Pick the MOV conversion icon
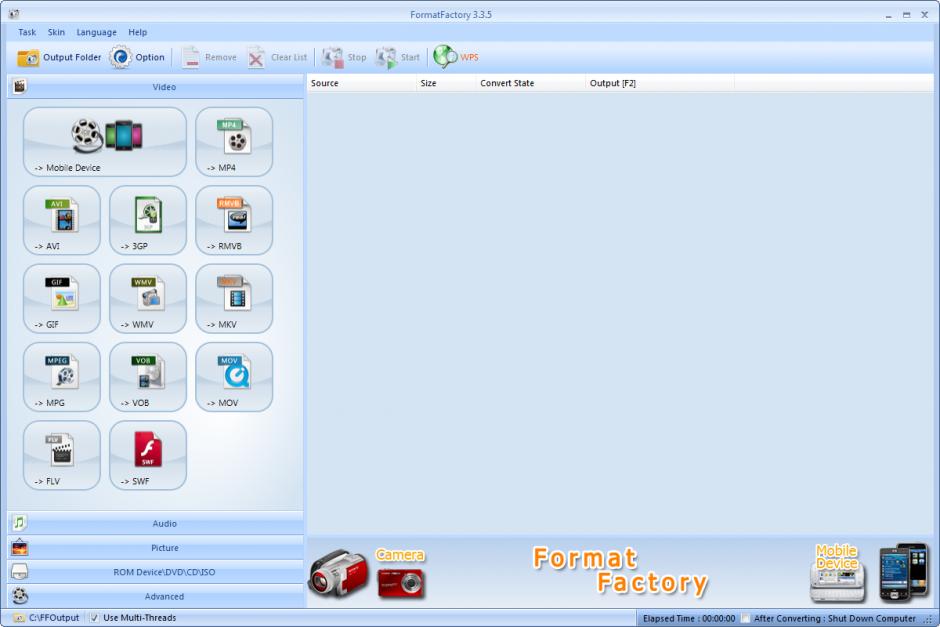Image resolution: width=940 pixels, height=627 pixels. pyautogui.click(x=234, y=377)
